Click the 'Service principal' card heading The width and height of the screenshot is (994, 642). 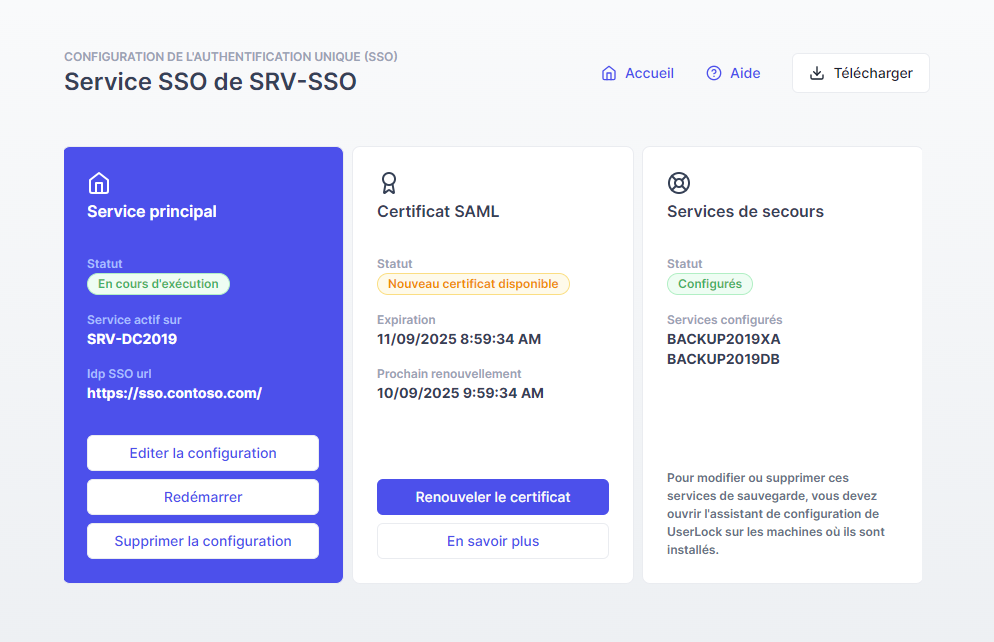pyautogui.click(x=152, y=212)
